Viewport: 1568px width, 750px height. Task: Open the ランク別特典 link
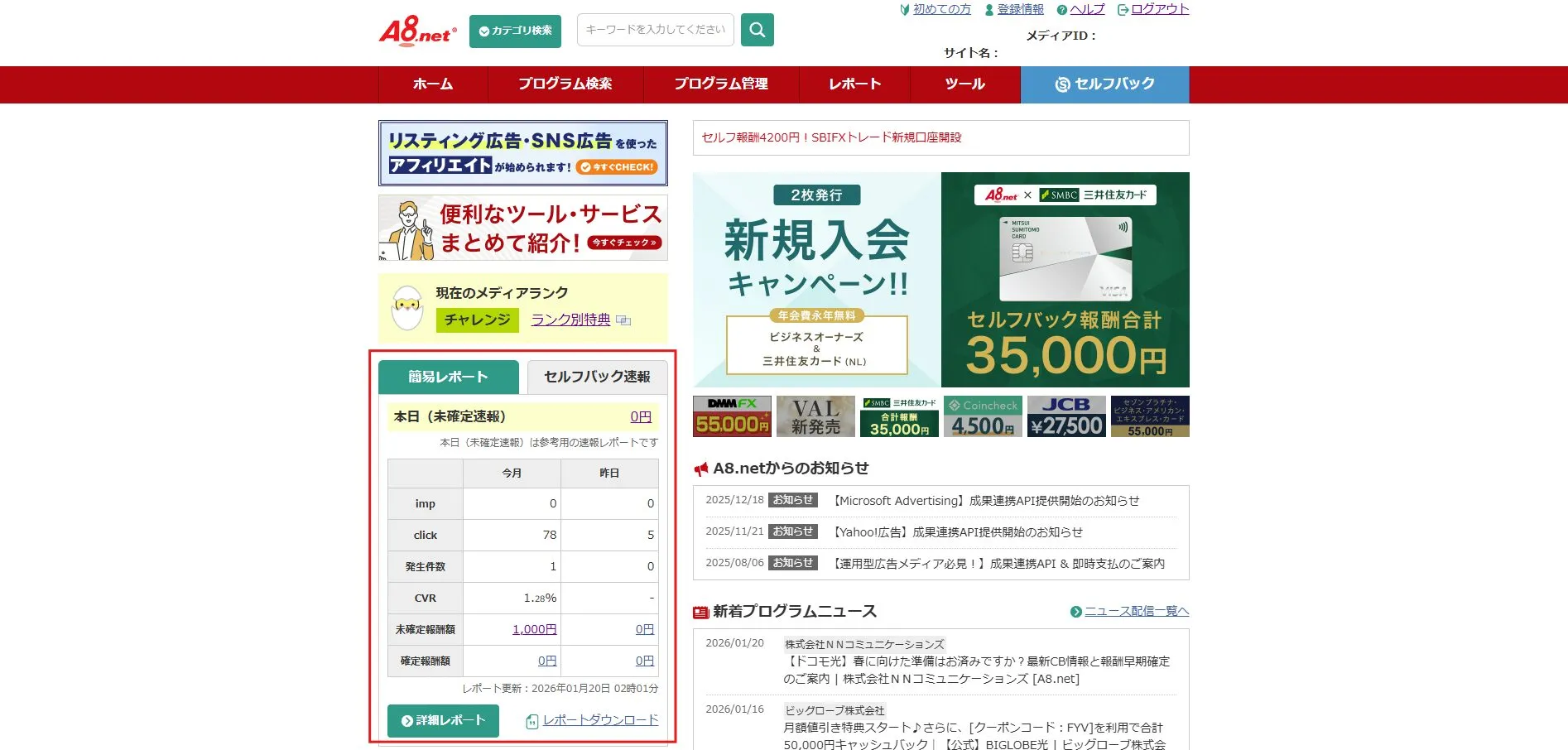click(570, 320)
